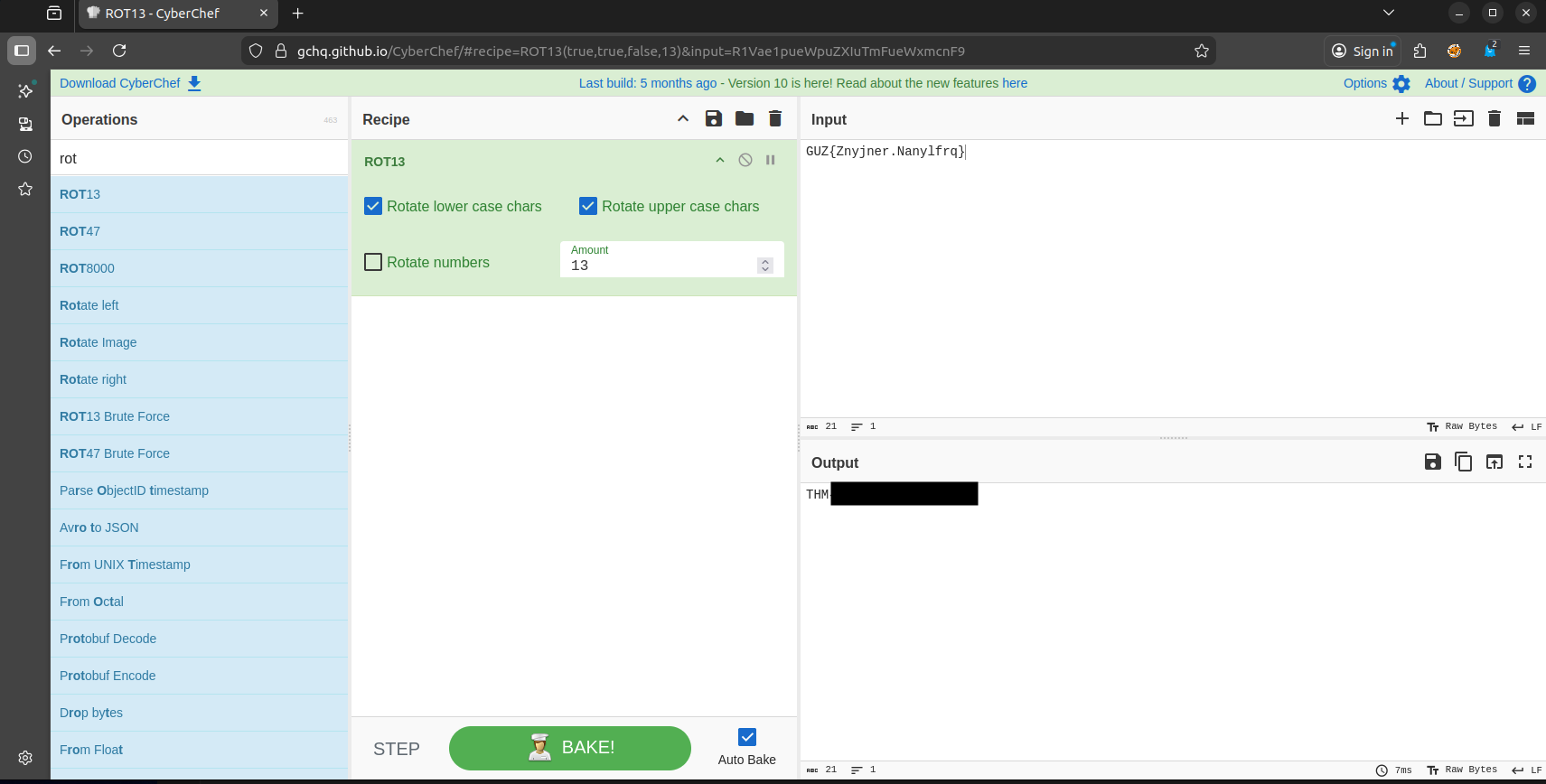Collapse recipe panel chevron in Recipe header
The image size is (1546, 784).
pos(683,118)
